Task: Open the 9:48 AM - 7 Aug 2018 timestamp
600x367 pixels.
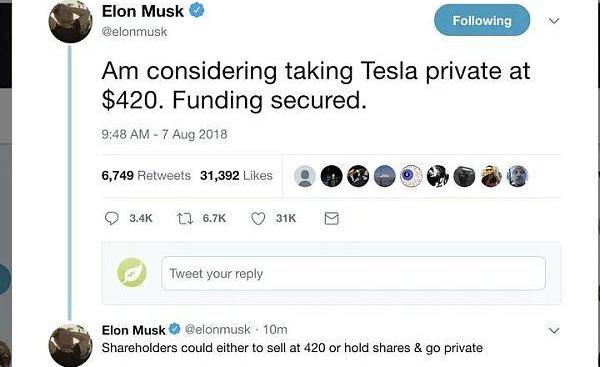Action: pos(164,134)
